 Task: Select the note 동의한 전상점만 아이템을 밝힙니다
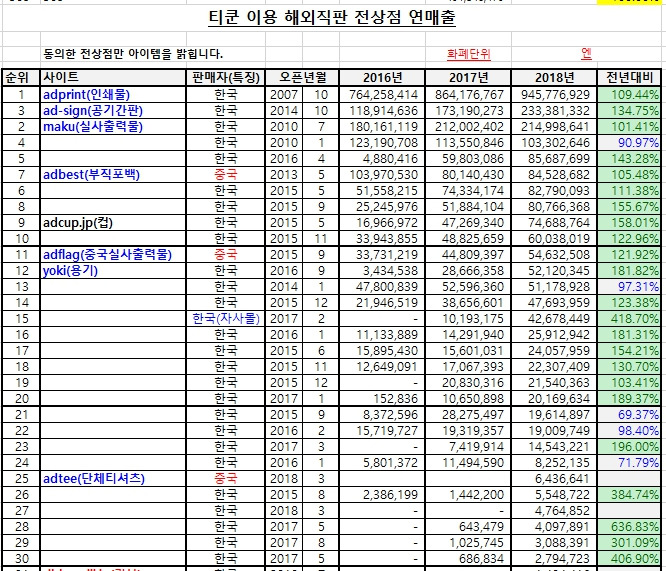coord(133,54)
